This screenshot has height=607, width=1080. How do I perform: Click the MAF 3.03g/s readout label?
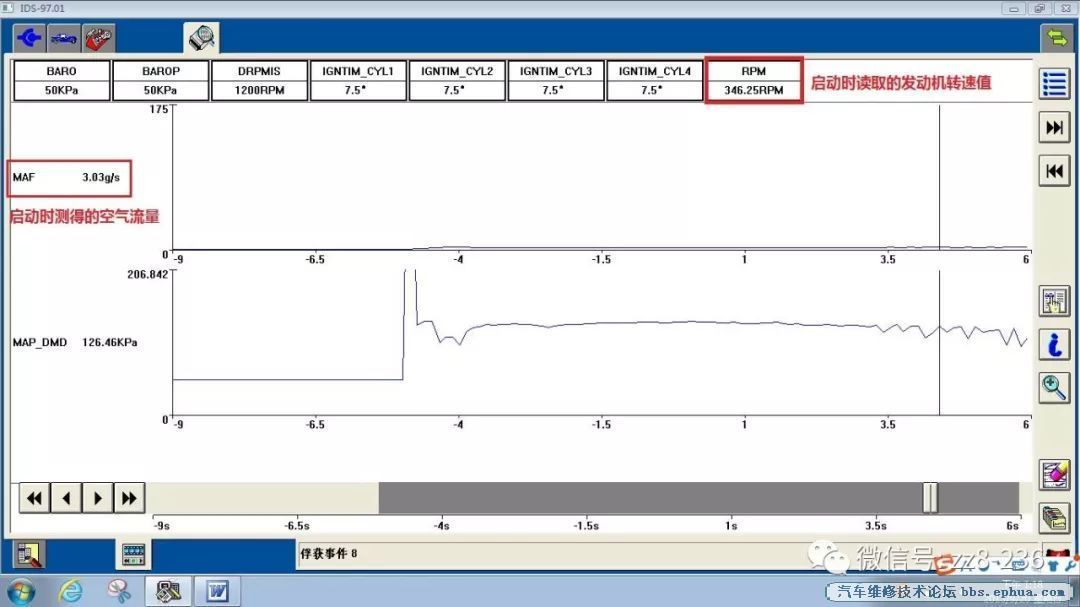67,177
